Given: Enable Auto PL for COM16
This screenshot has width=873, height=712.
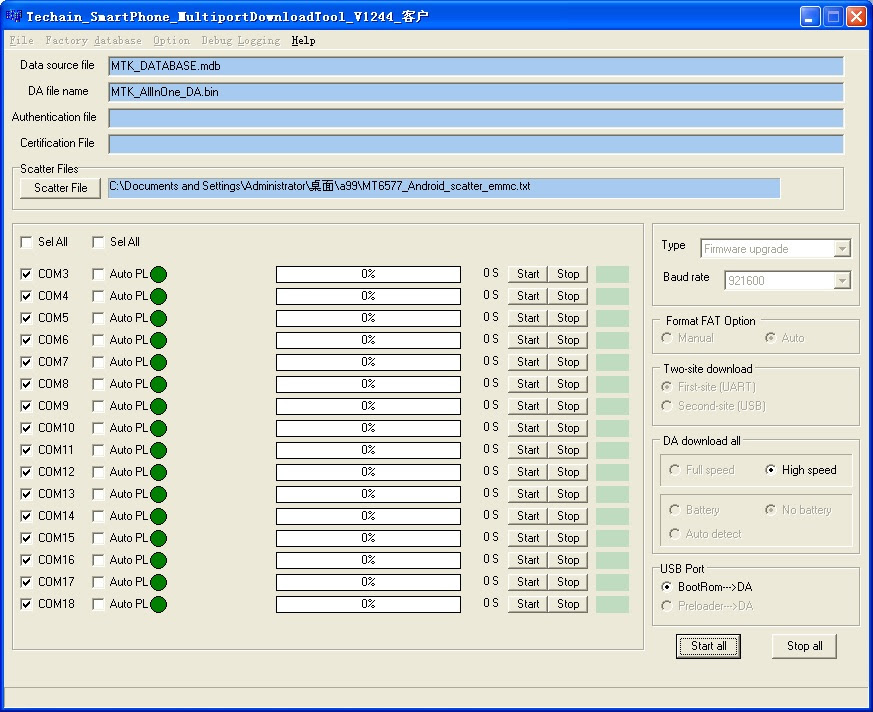Looking at the screenshot, I should point(98,559).
